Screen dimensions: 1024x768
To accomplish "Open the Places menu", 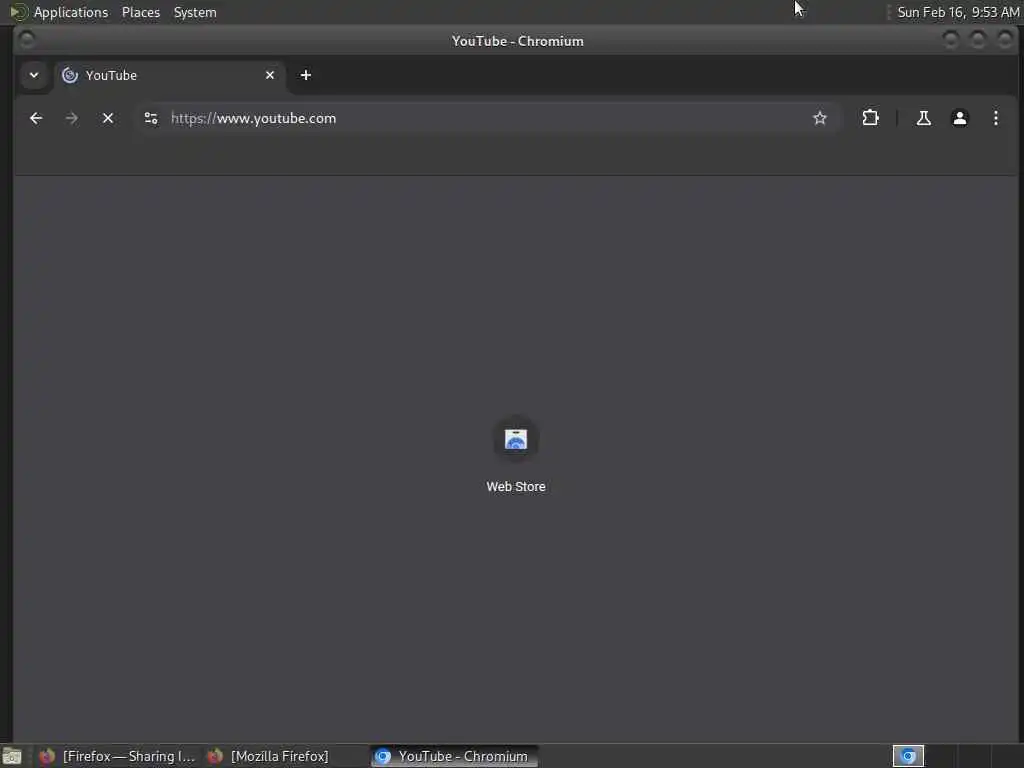I will [141, 12].
